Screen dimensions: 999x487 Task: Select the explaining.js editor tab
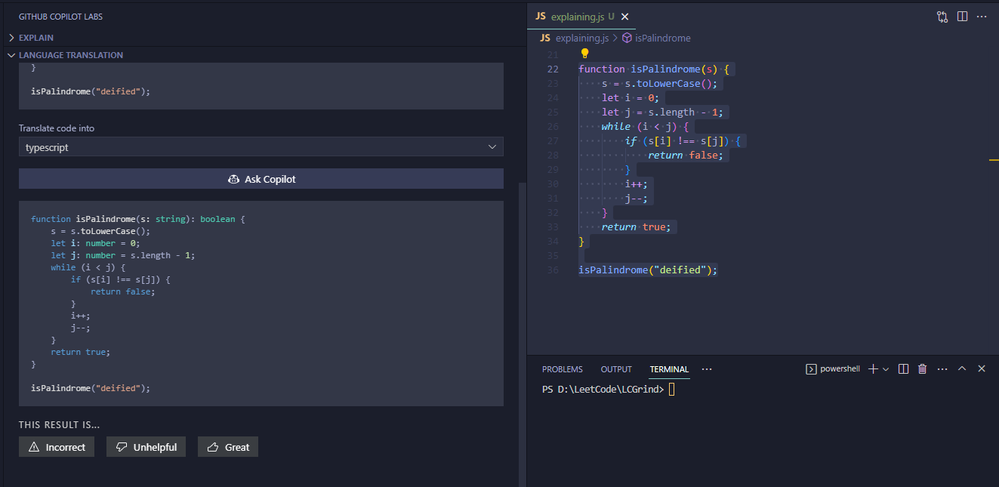coord(581,17)
